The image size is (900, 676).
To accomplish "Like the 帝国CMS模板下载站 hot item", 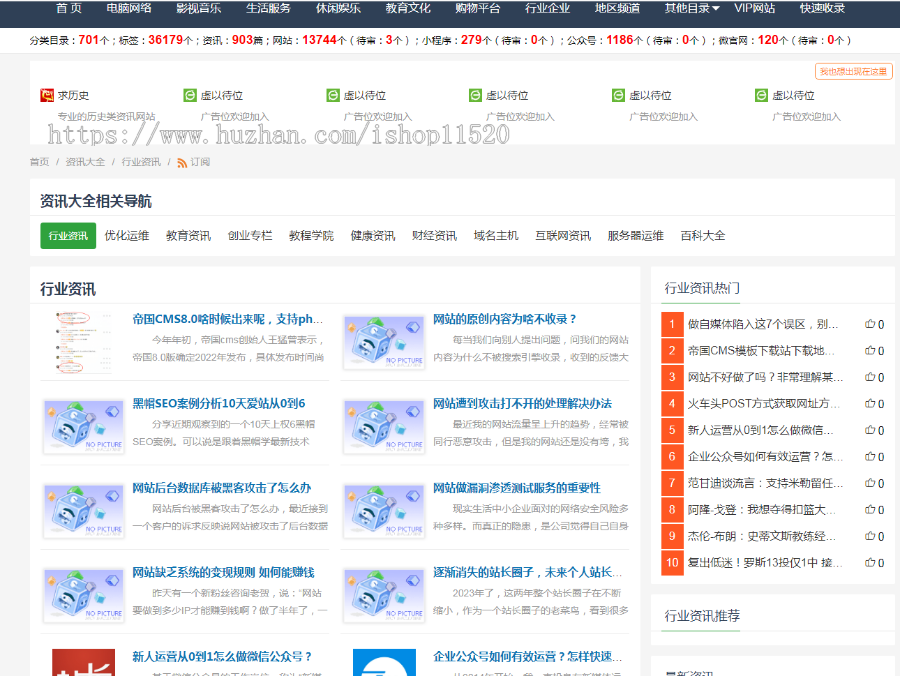I will 870,351.
